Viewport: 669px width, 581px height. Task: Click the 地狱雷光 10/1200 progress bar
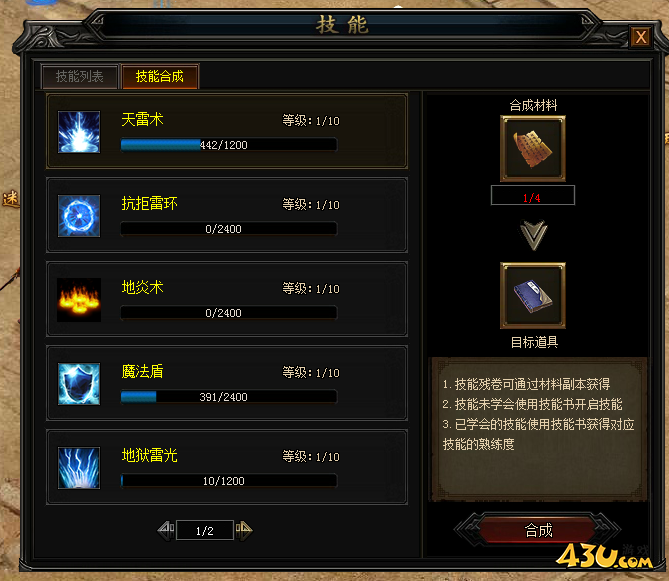[x=229, y=481]
